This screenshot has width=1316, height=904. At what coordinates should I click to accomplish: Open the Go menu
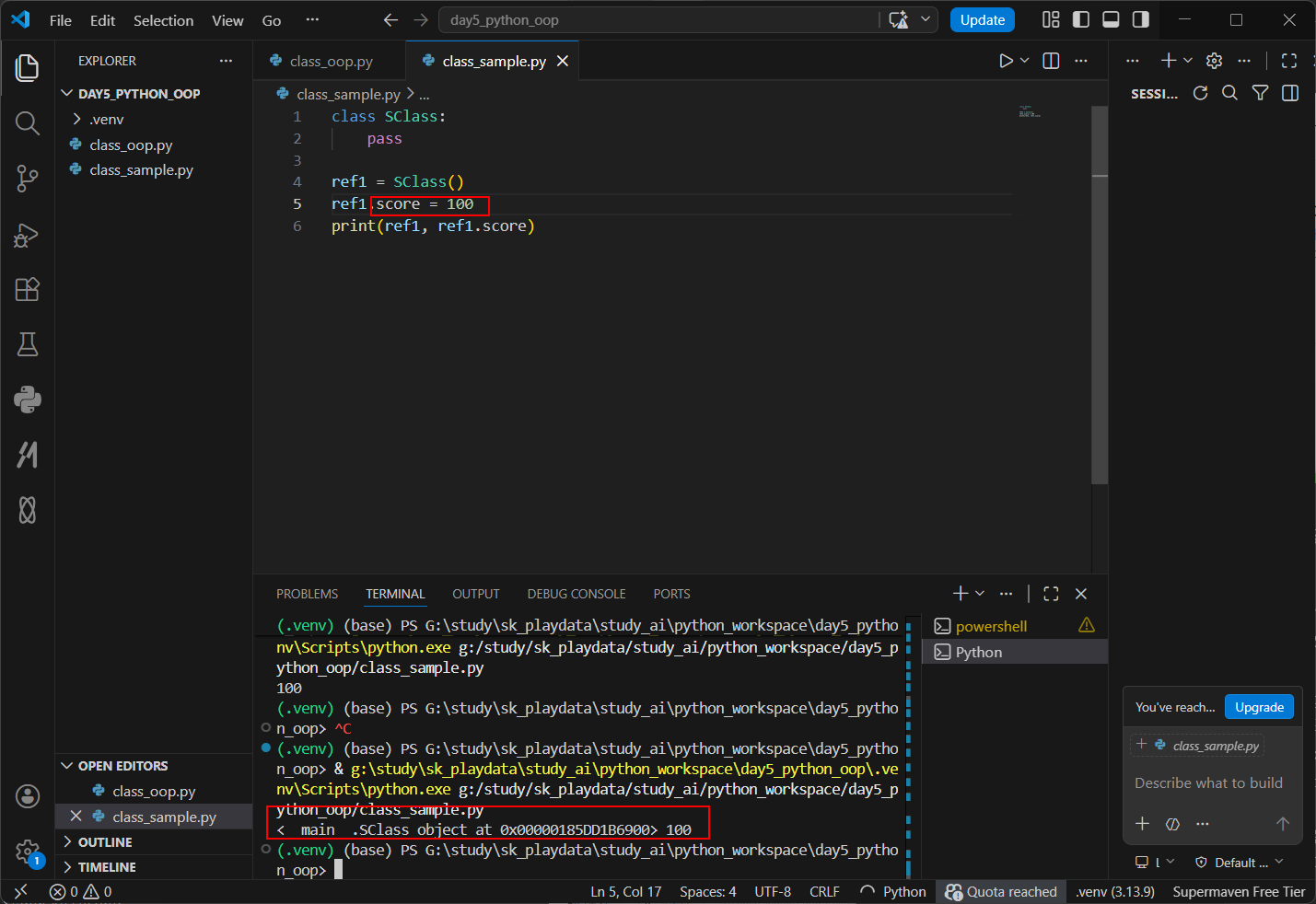point(272,20)
